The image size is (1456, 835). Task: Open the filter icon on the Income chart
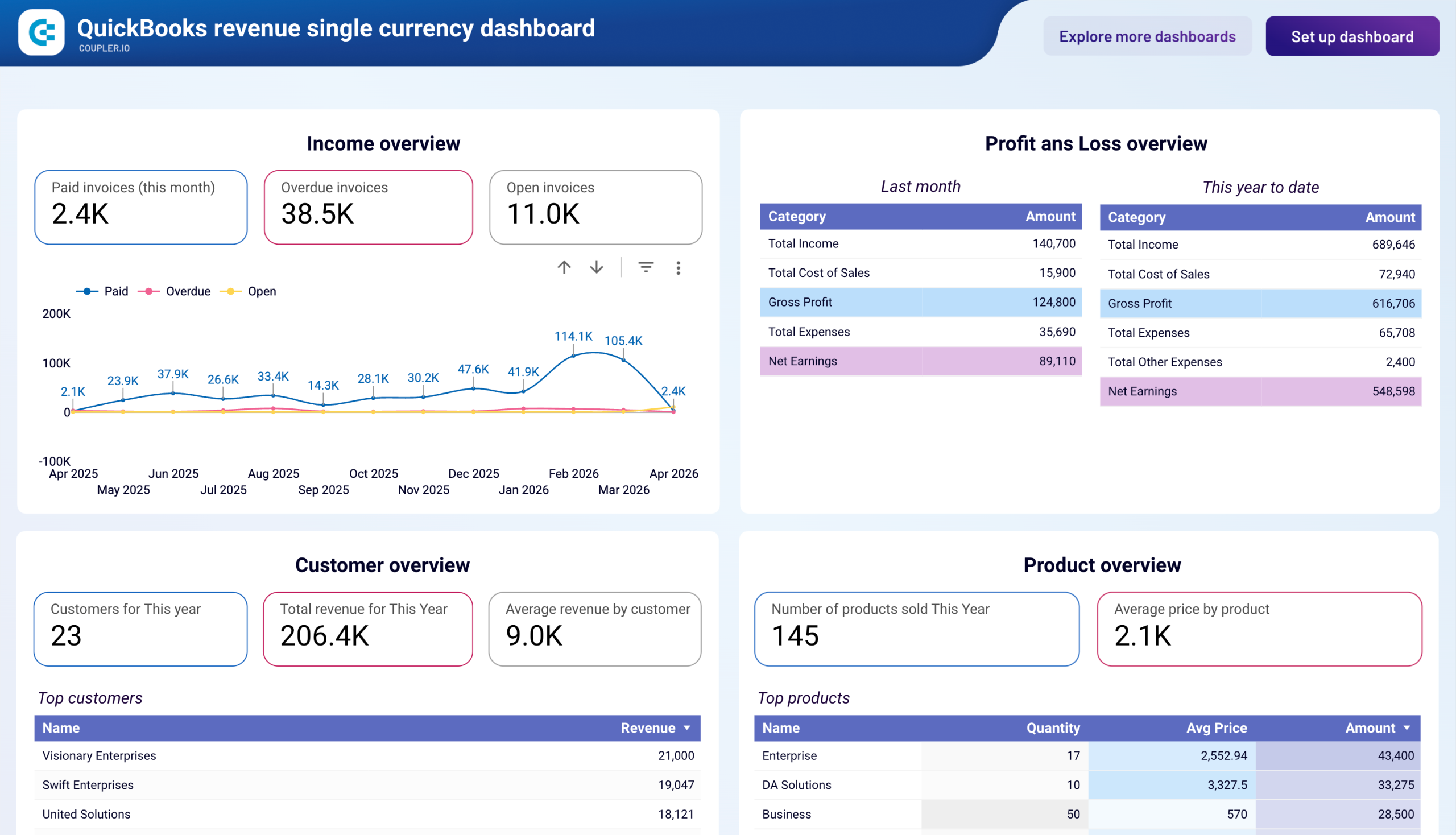[x=645, y=267]
